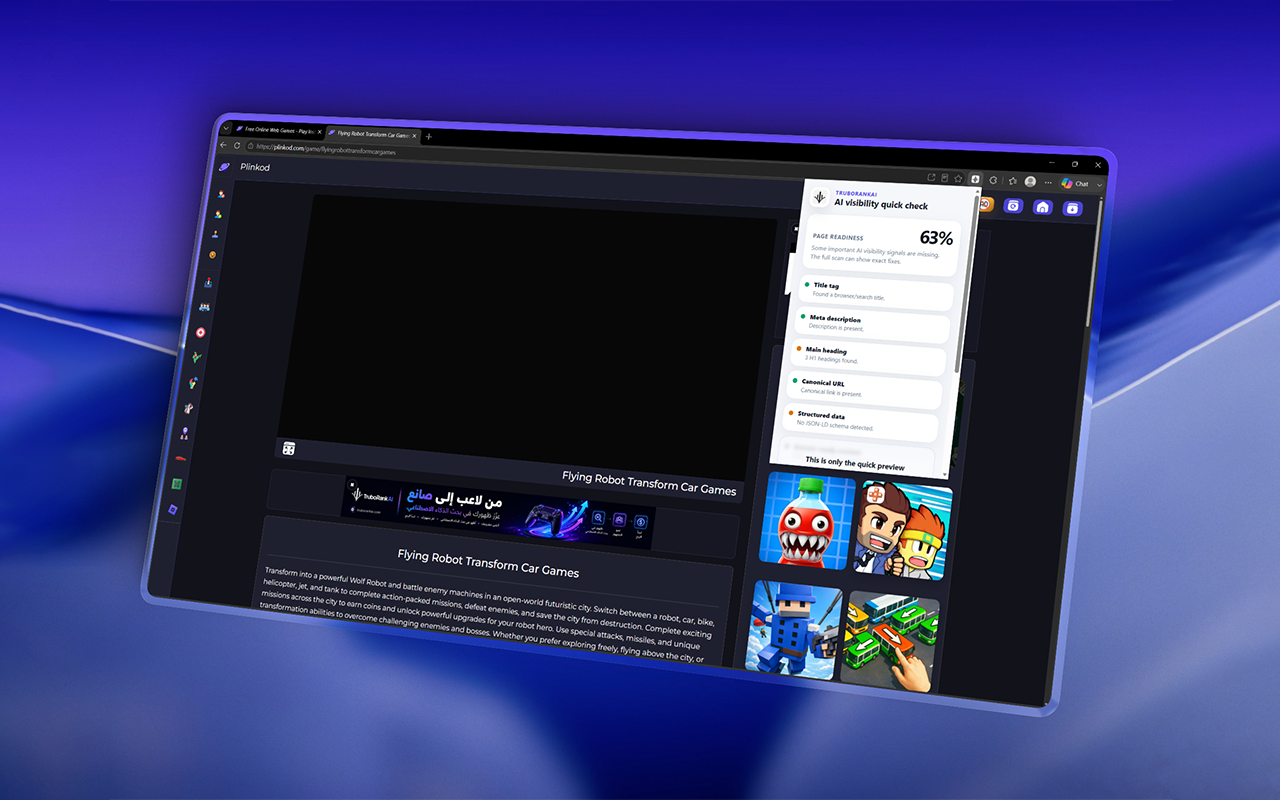Open the browser profile avatar

pyautogui.click(x=1030, y=181)
